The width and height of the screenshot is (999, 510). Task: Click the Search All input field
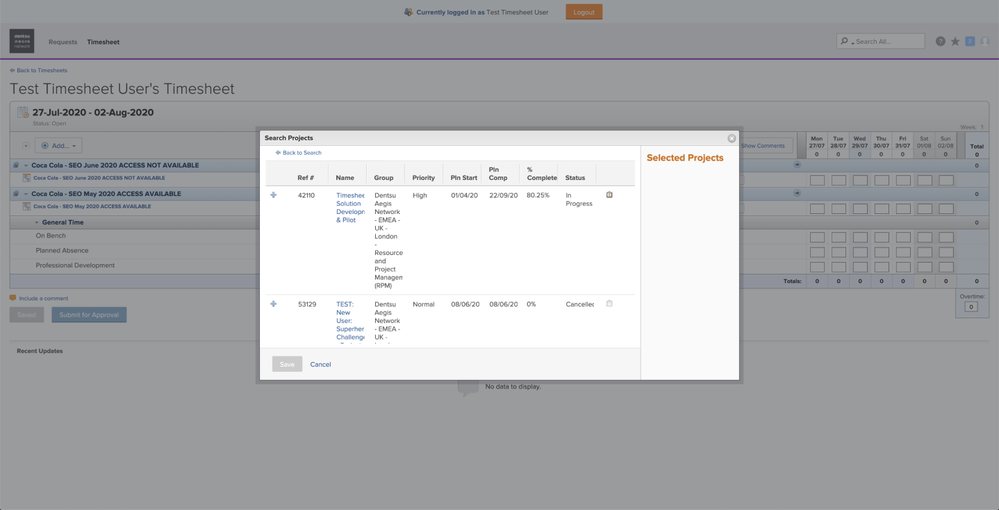click(x=885, y=41)
